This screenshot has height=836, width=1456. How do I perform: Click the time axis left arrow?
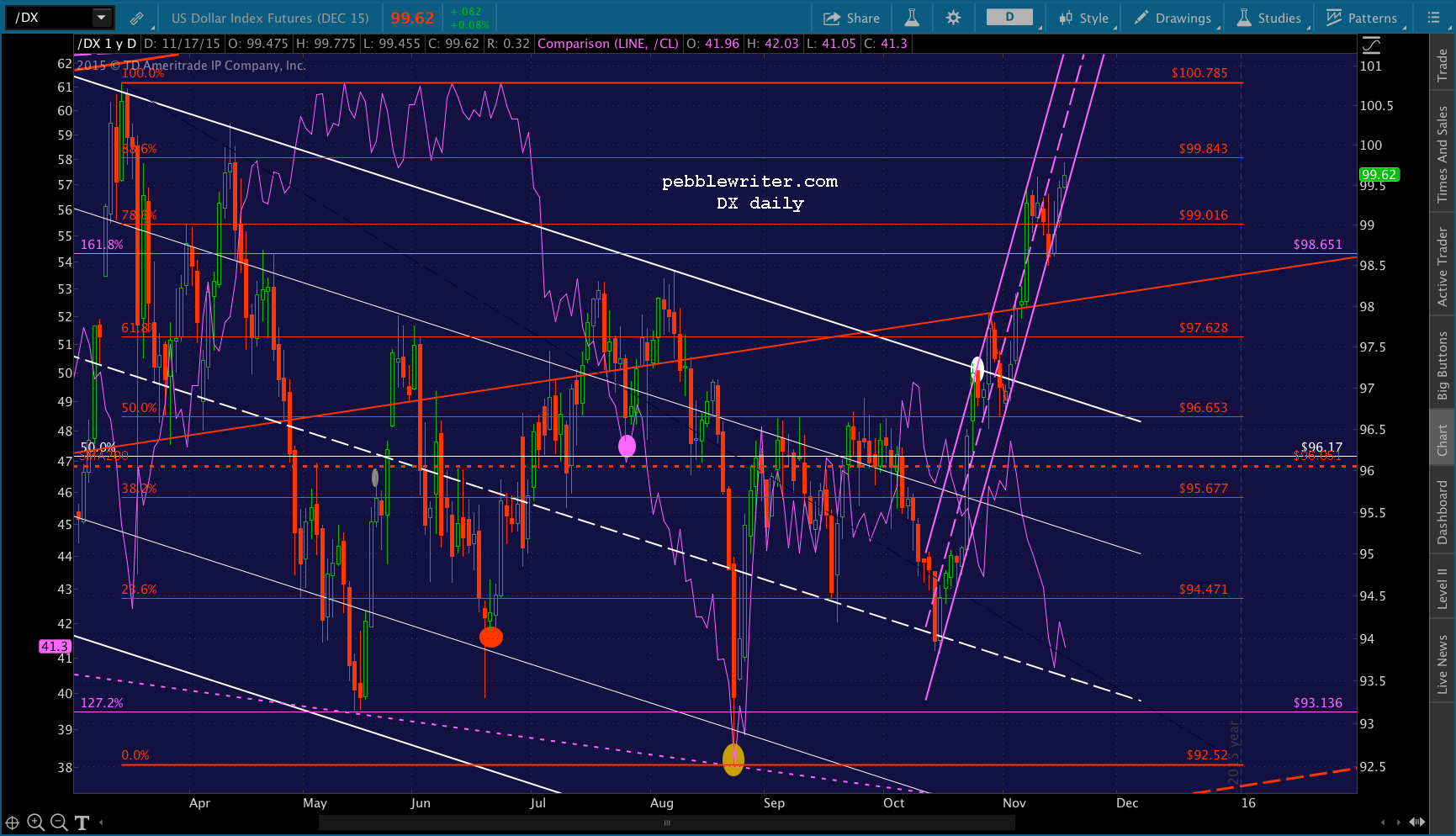pyautogui.click(x=1383, y=823)
